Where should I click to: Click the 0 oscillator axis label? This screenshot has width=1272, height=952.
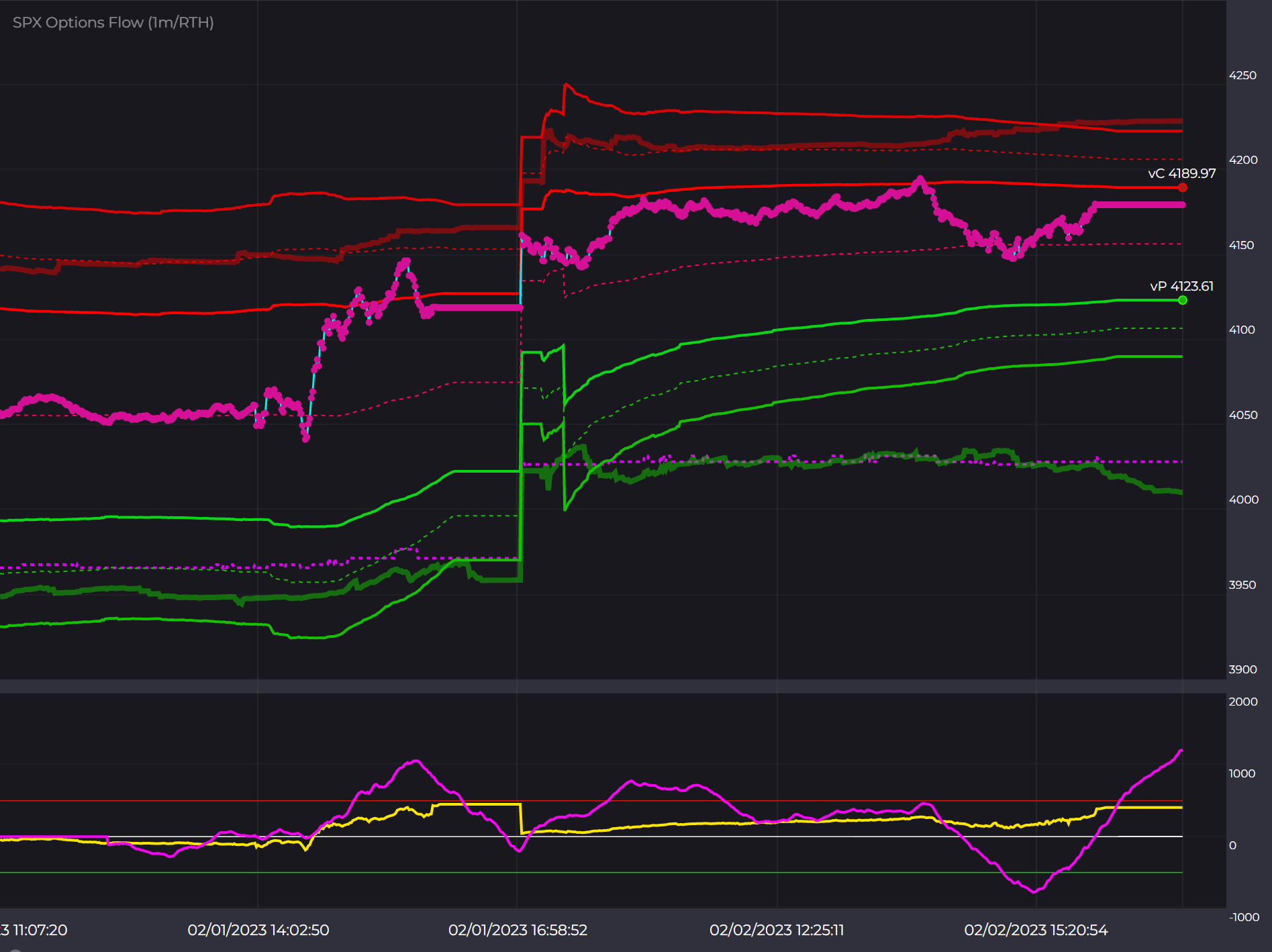click(x=1232, y=845)
